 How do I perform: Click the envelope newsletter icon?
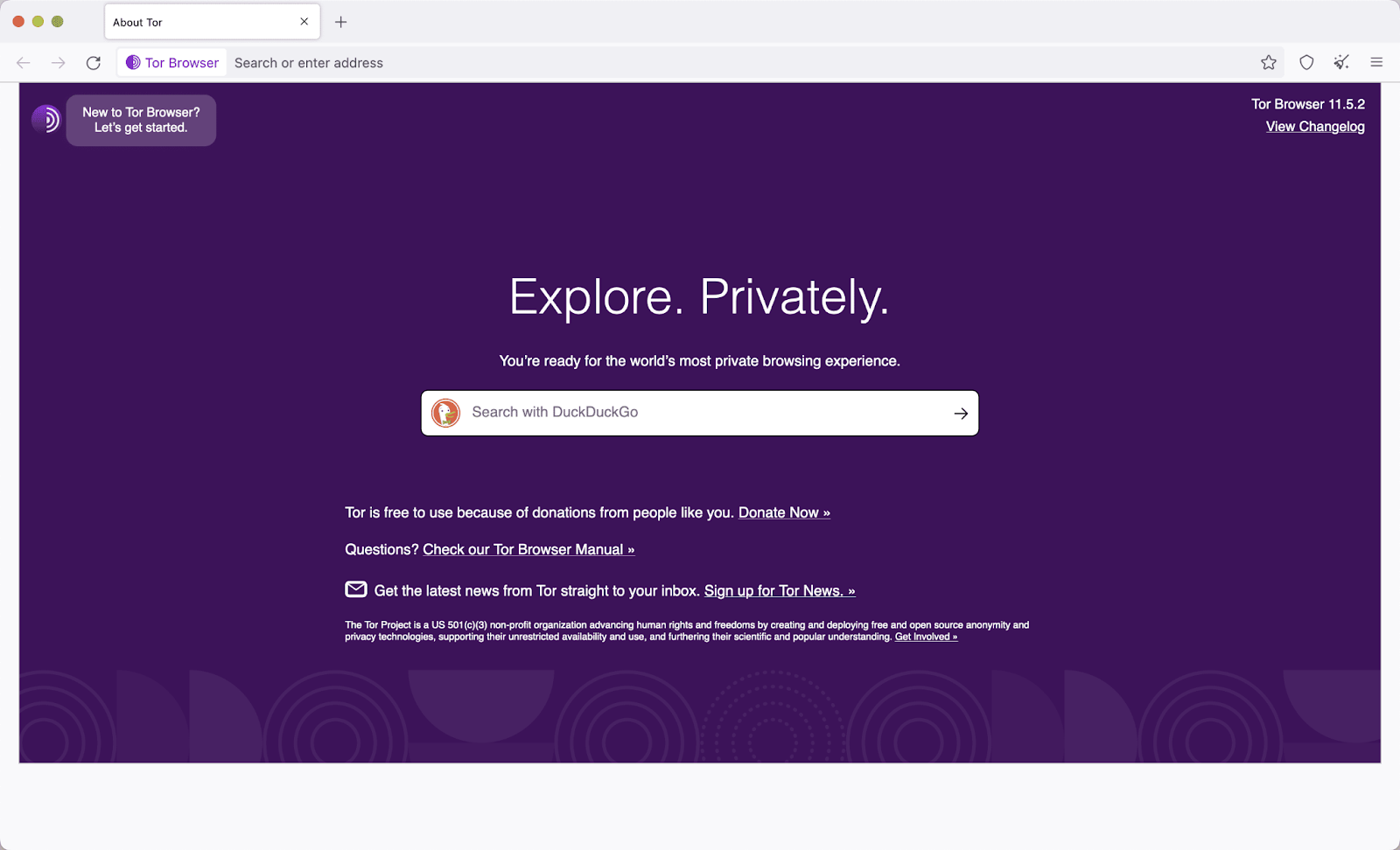click(x=356, y=589)
